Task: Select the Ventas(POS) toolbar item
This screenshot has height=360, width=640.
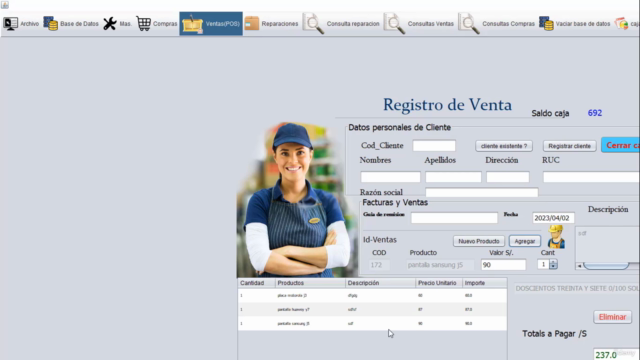Action: (211, 24)
